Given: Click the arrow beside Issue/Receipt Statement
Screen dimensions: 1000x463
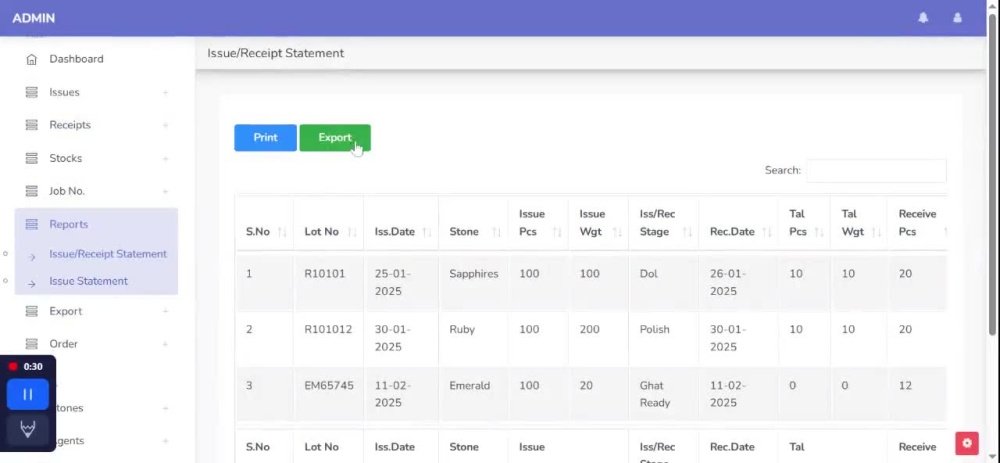Looking at the screenshot, I should tap(33, 257).
